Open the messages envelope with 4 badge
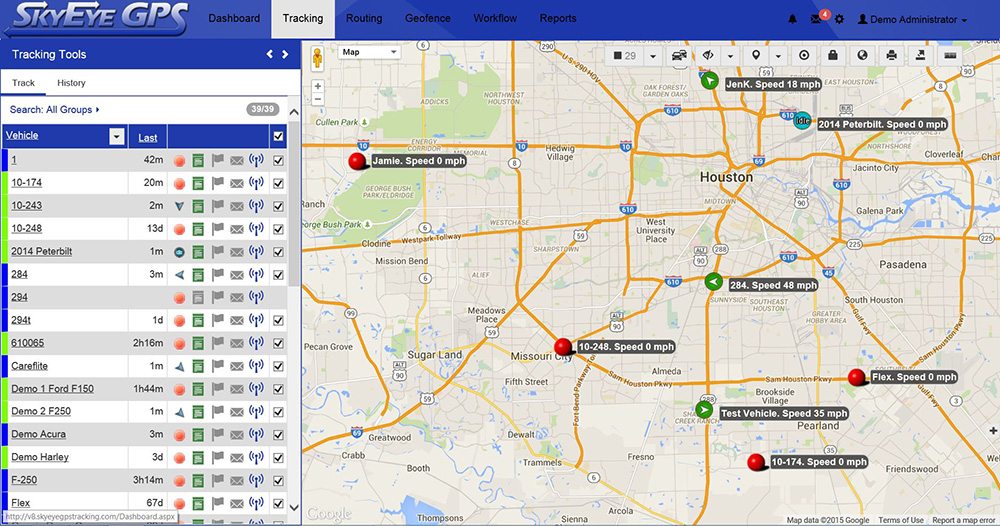 pyautogui.click(x=816, y=19)
